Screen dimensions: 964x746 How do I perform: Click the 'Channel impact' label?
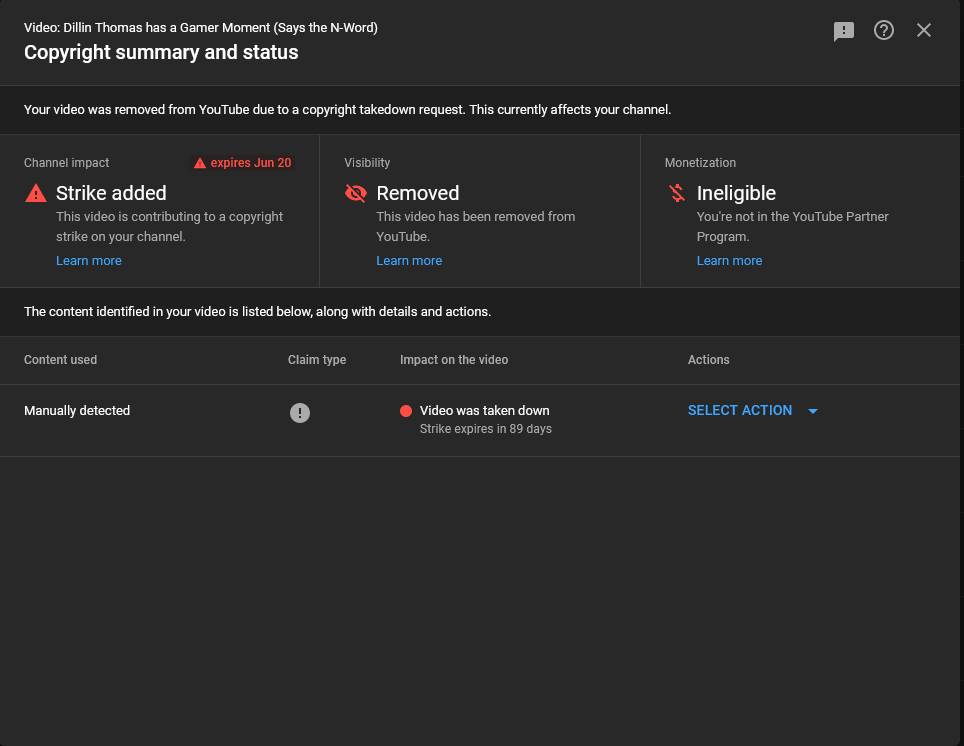click(x=66, y=163)
